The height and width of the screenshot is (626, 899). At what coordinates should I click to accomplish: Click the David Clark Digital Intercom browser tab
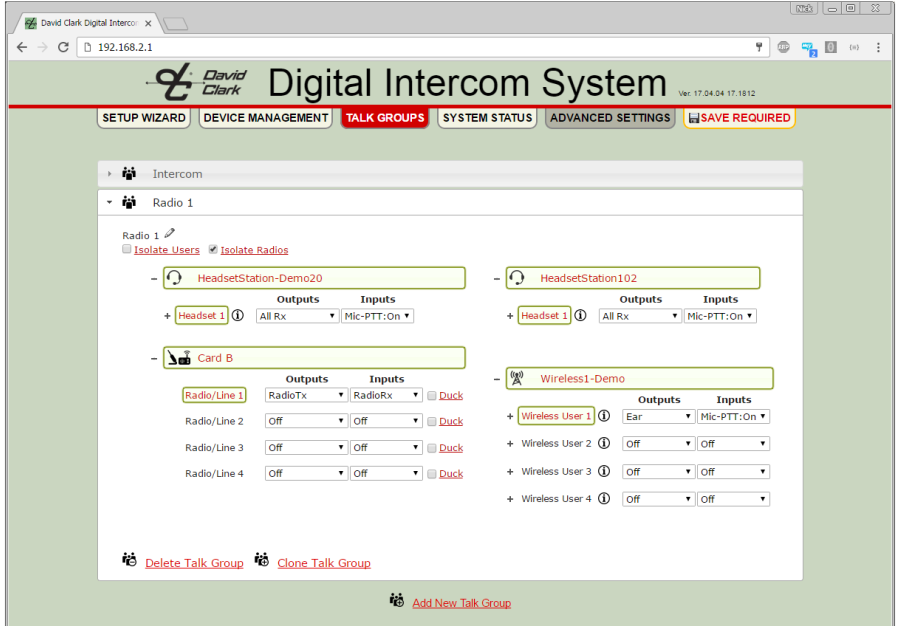(x=89, y=23)
